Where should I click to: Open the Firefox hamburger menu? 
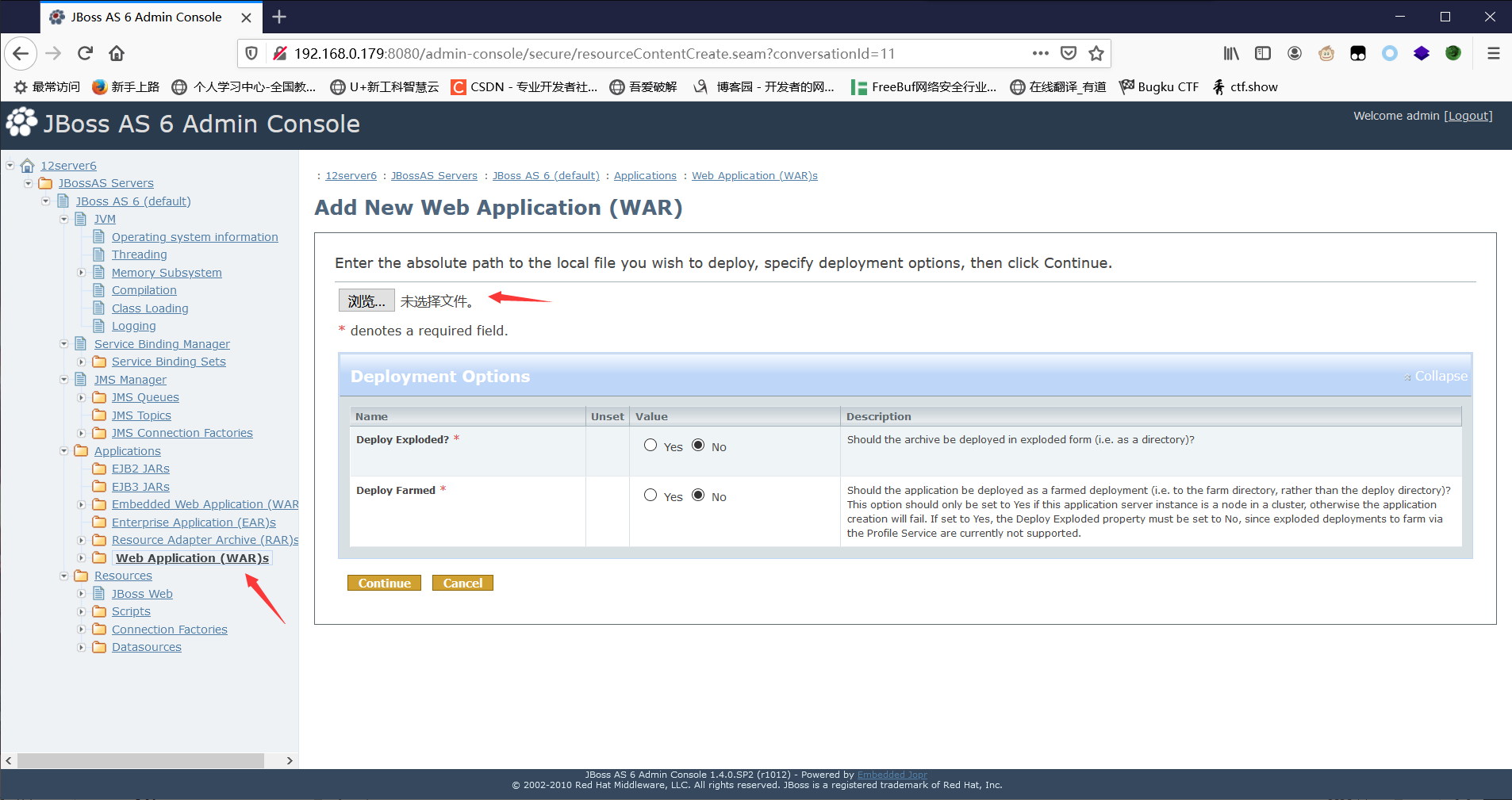pos(1494,53)
